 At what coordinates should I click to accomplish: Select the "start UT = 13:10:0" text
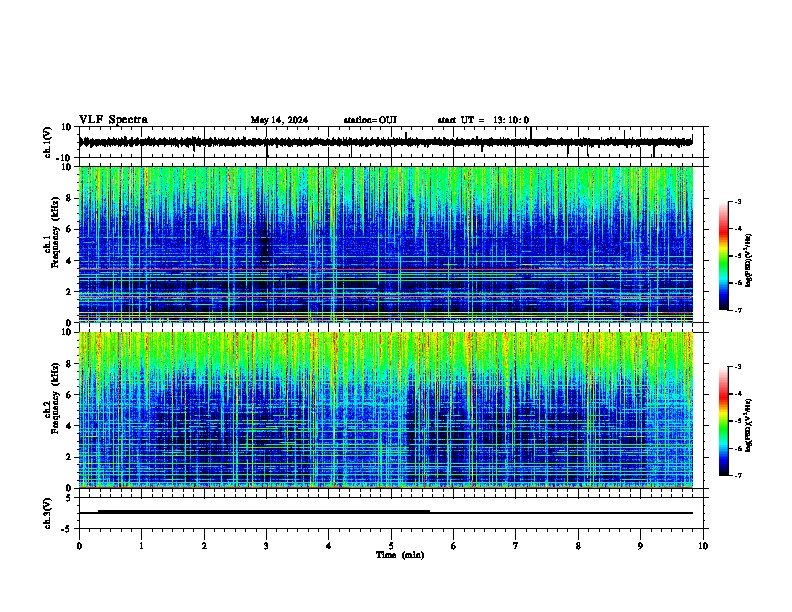(x=483, y=120)
